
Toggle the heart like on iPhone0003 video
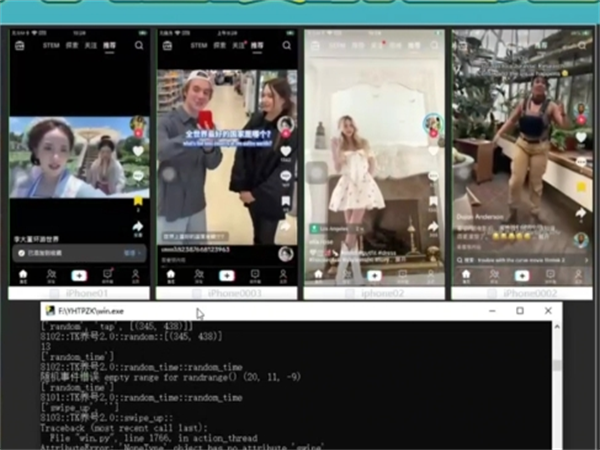[x=285, y=151]
